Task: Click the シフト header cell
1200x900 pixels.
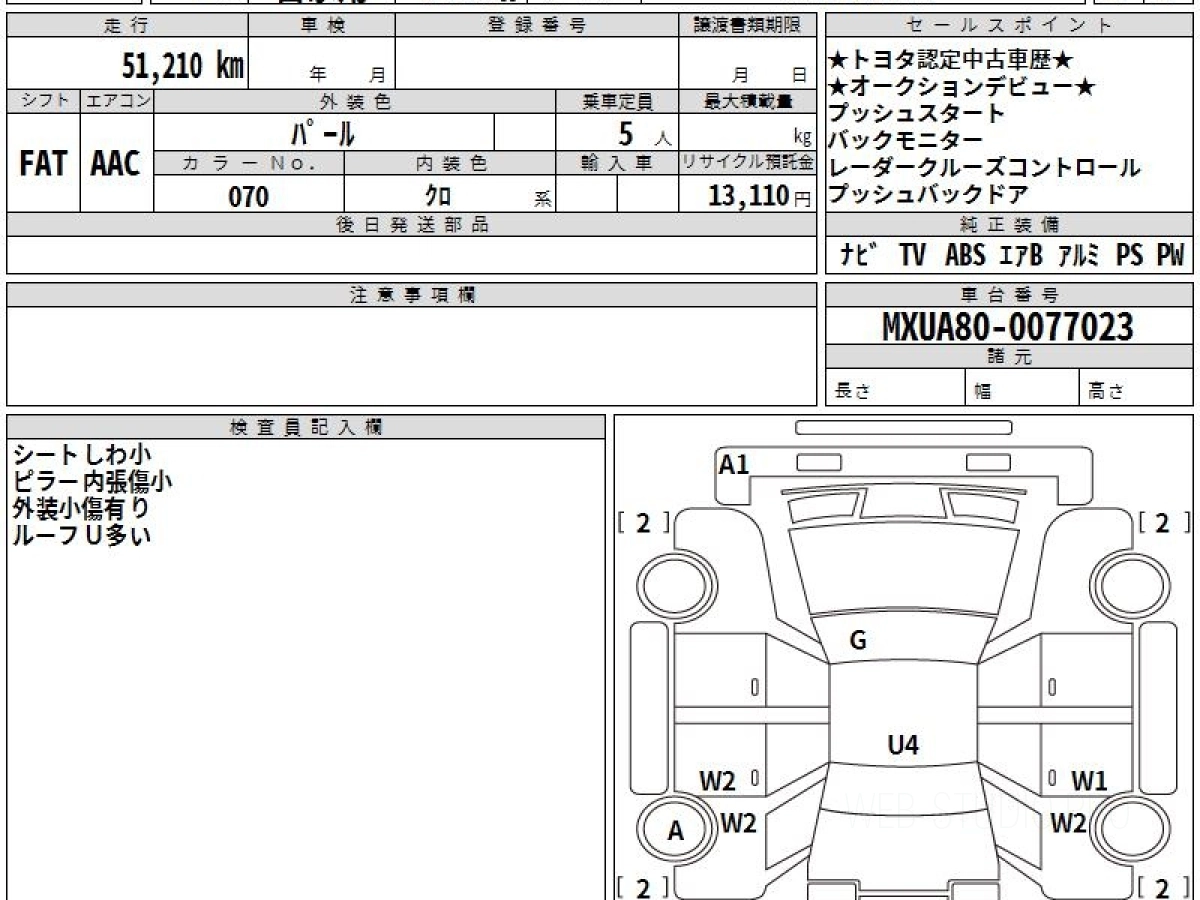Action: [x=44, y=101]
